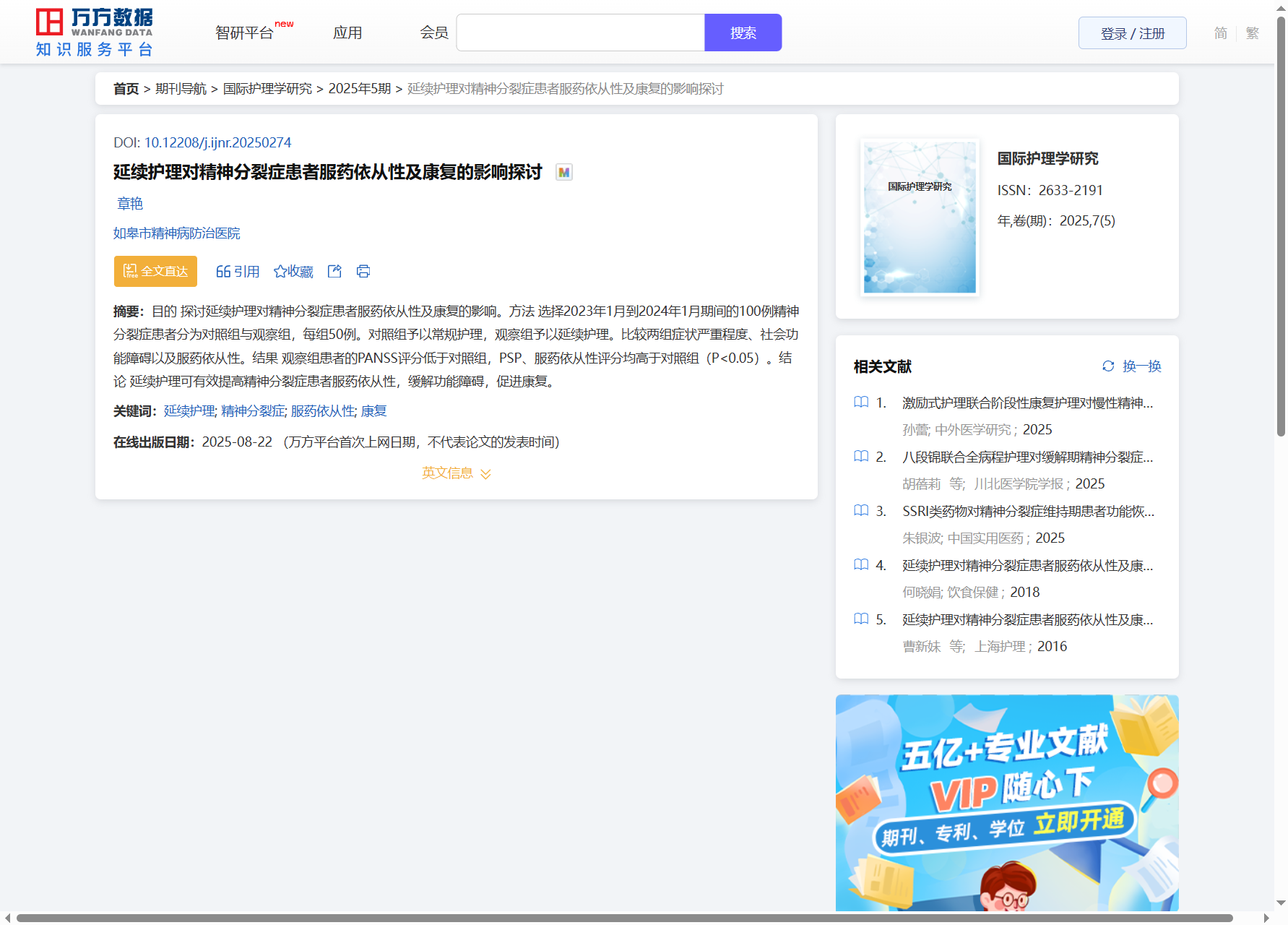Click the book icon beside related item 1
Image resolution: width=1288 pixels, height=925 pixels.
861,402
